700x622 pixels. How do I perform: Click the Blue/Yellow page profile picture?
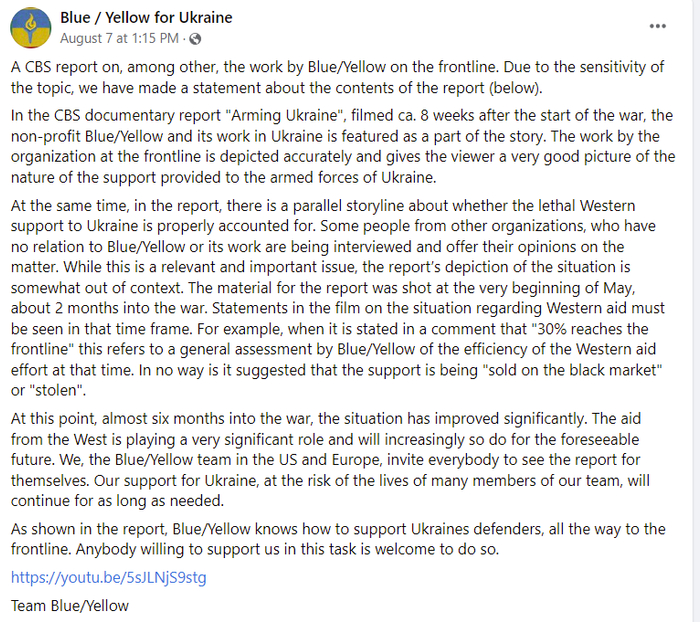[x=31, y=28]
